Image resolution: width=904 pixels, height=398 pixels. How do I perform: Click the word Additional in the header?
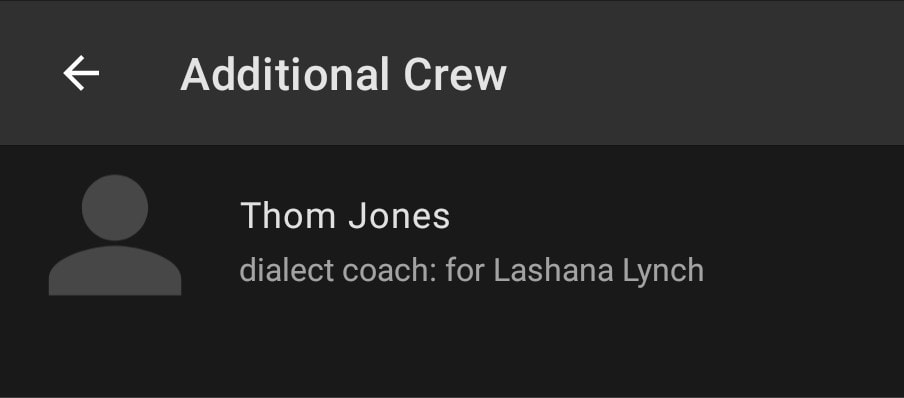point(285,74)
